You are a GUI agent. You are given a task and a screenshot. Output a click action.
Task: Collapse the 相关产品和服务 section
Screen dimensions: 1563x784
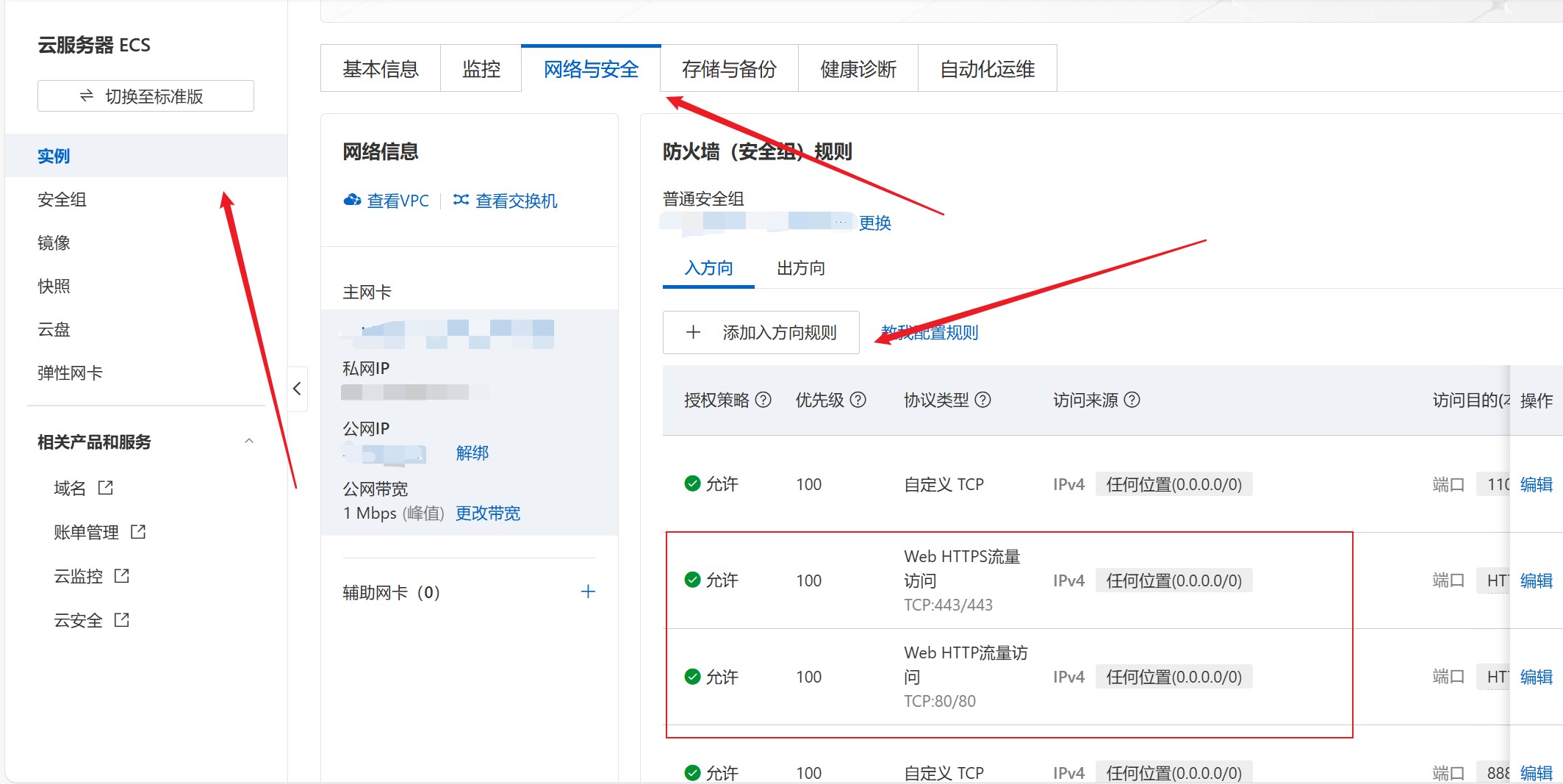tap(249, 442)
